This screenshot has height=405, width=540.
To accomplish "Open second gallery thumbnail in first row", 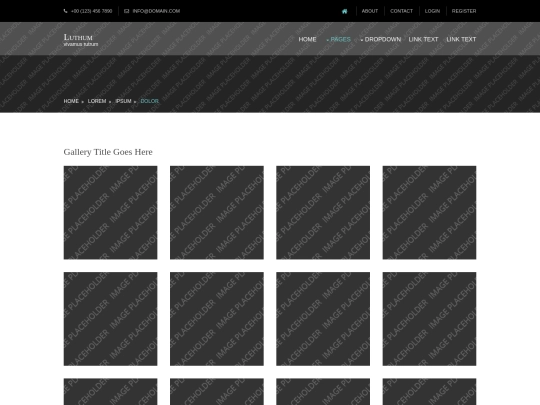I will point(217,212).
